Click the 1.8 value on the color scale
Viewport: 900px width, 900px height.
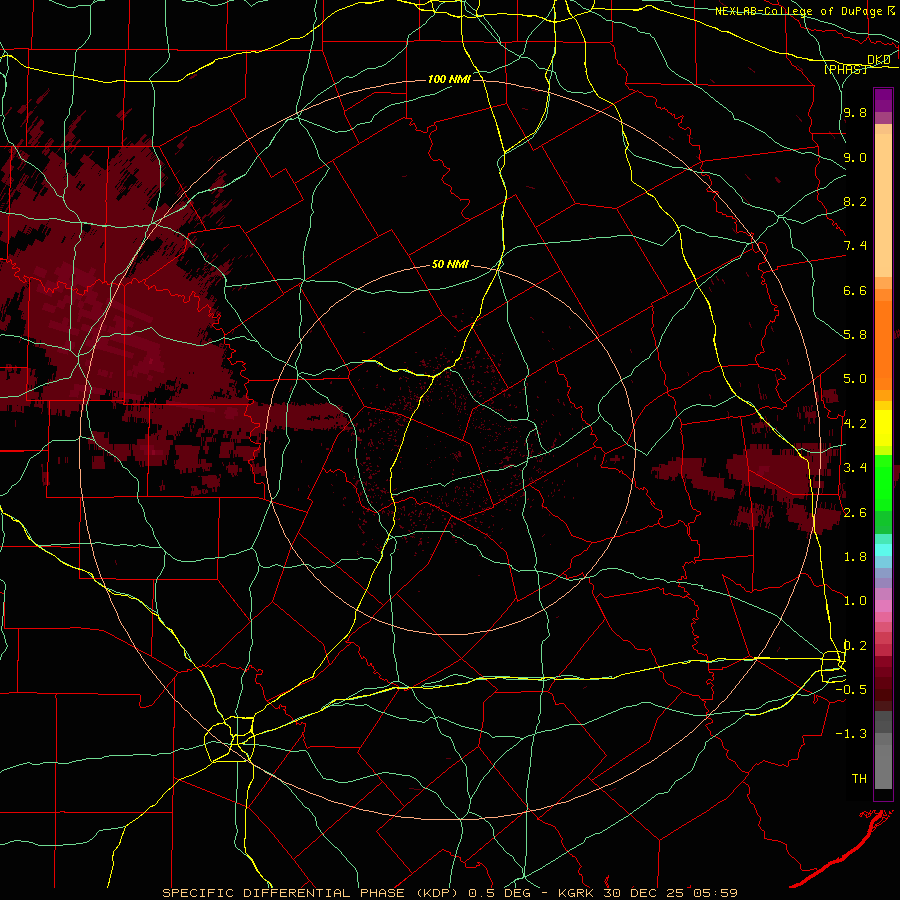[855, 557]
